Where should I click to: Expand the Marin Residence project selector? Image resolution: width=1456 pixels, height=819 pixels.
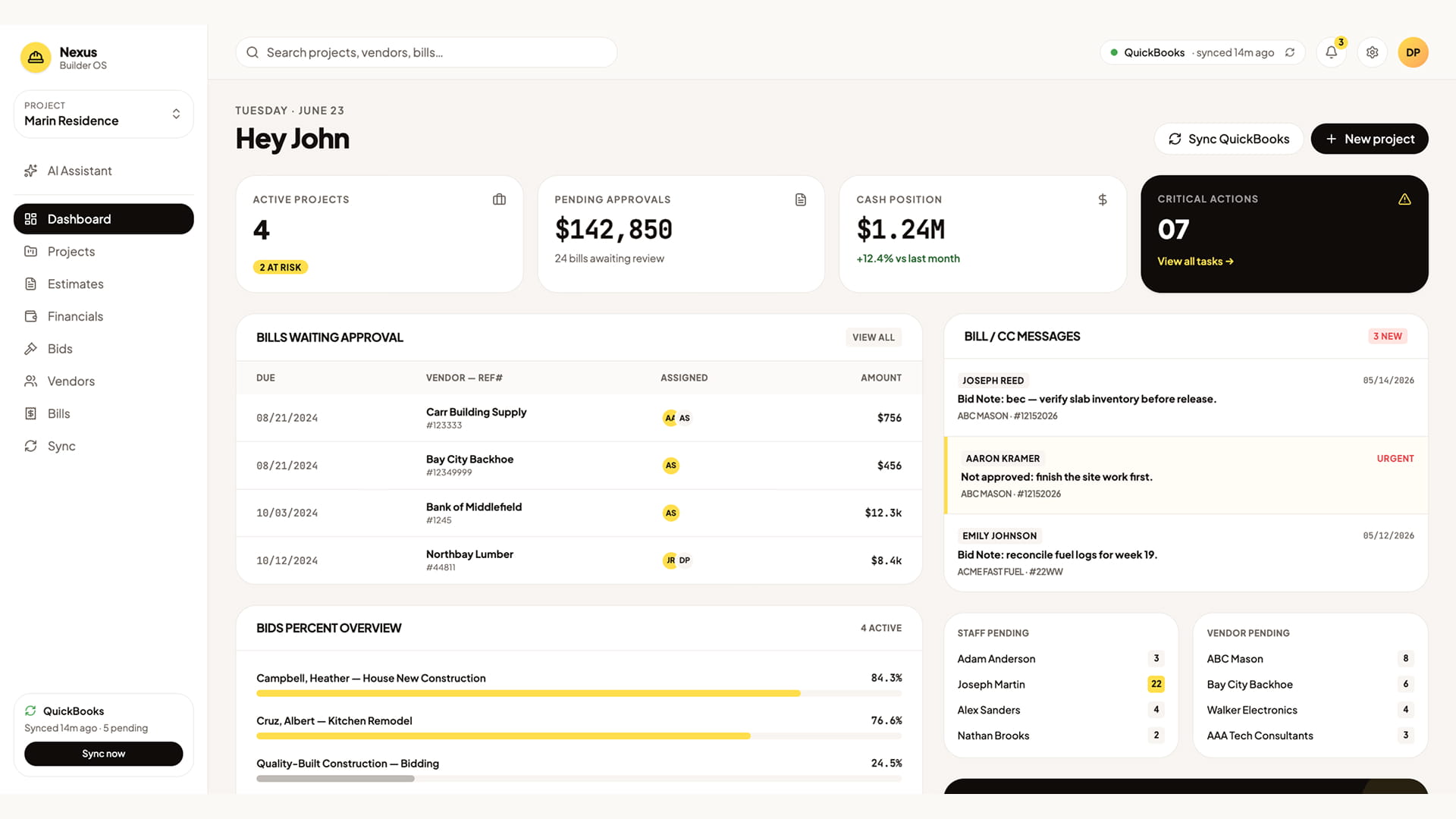point(104,114)
